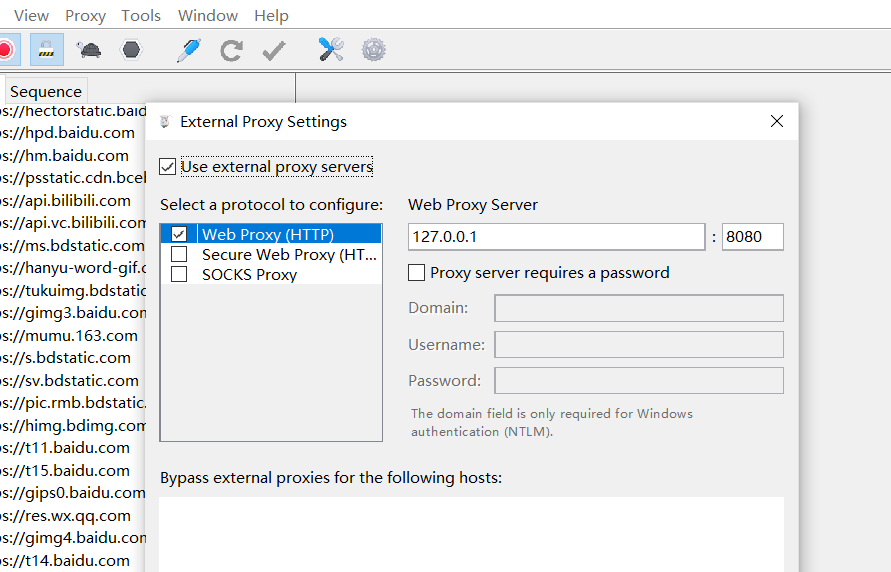
Task: Select the api.bilibili.com host entry
Action: (x=66, y=200)
